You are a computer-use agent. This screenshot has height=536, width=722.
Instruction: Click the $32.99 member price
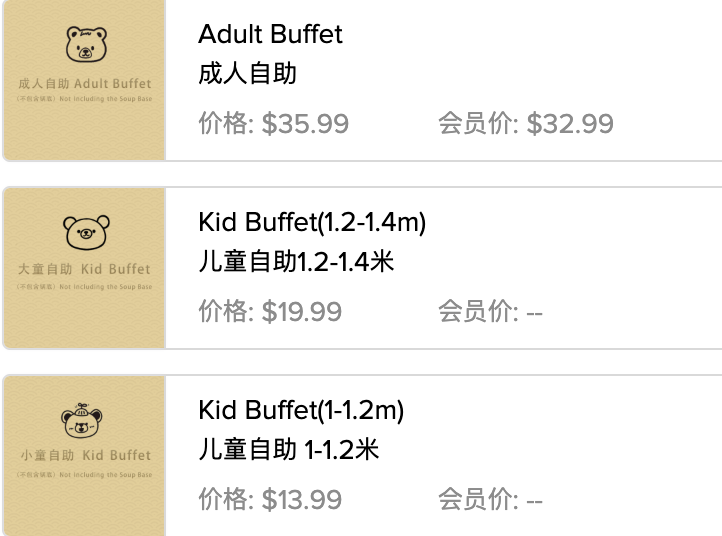(525, 124)
